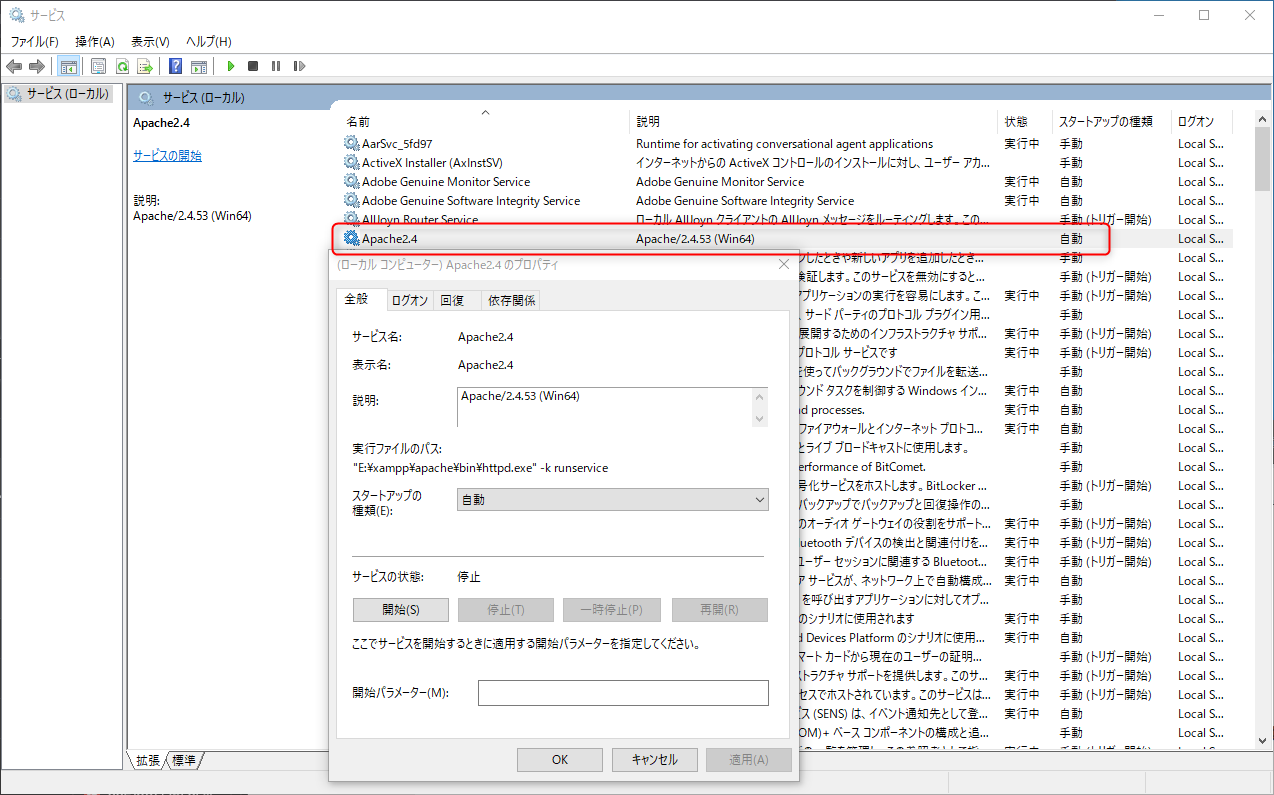Select the Apache2.4 service name in list
Screen dimensions: 1274x795
[390, 239]
